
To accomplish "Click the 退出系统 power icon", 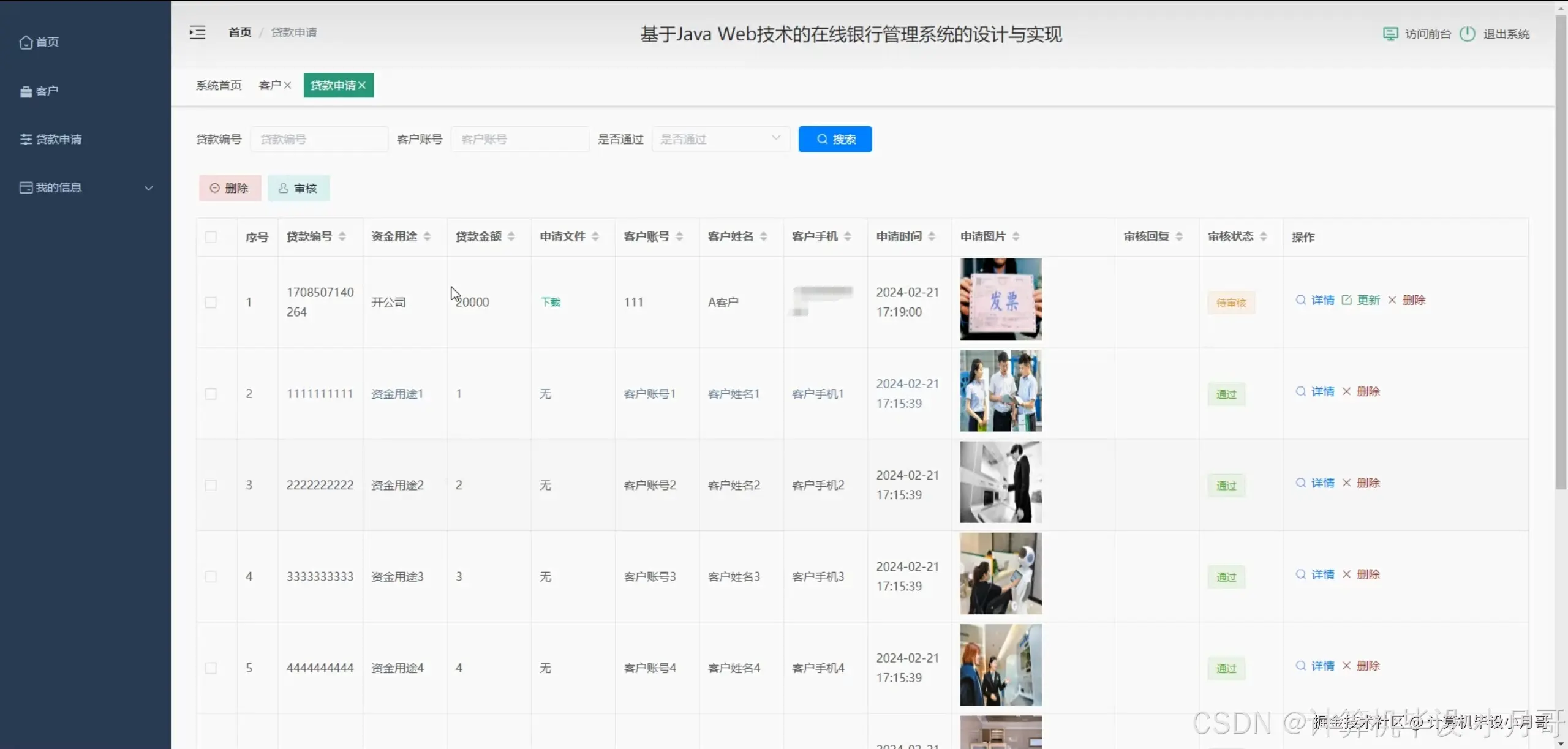I will coord(1468,34).
